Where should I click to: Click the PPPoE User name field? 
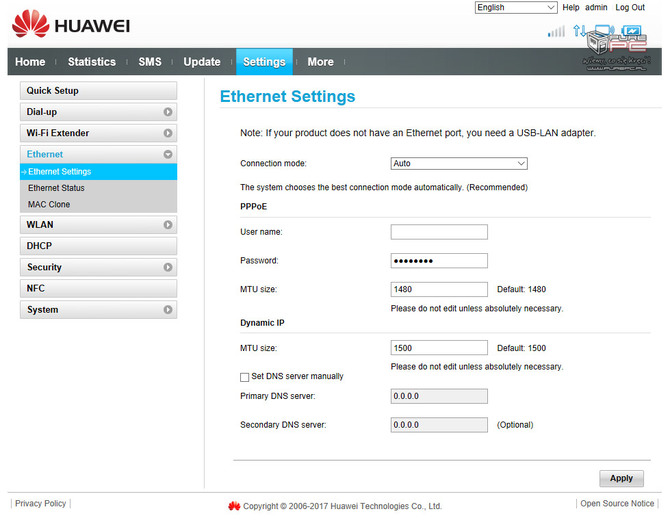[x=439, y=232]
